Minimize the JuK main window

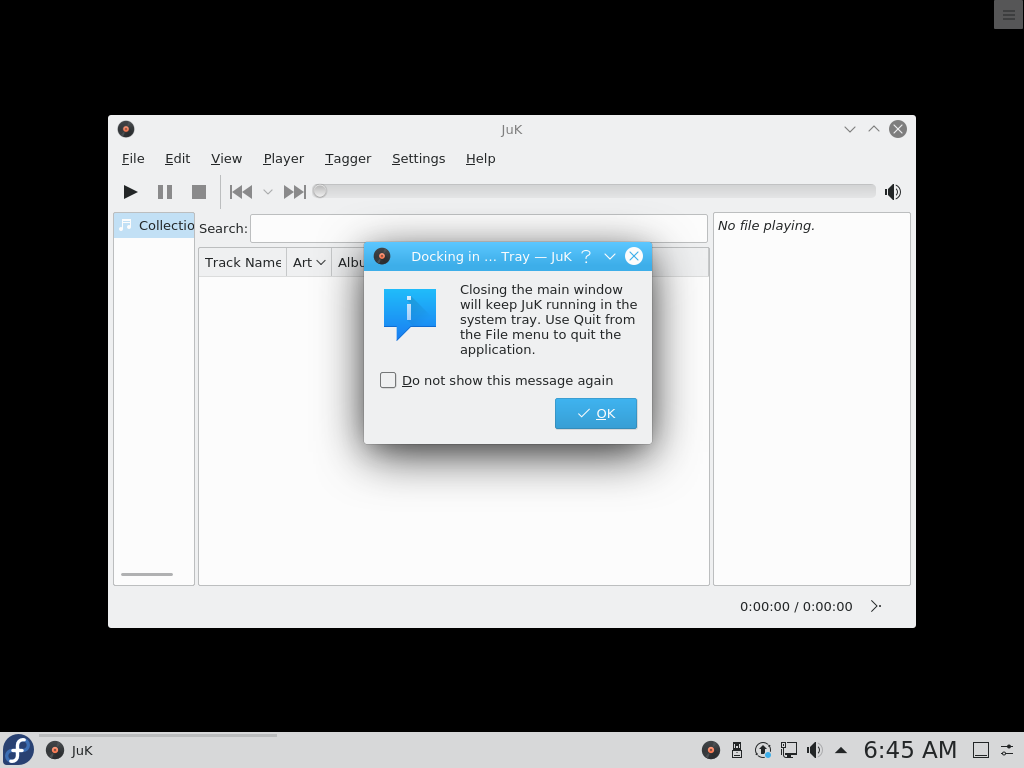pyautogui.click(x=850, y=129)
